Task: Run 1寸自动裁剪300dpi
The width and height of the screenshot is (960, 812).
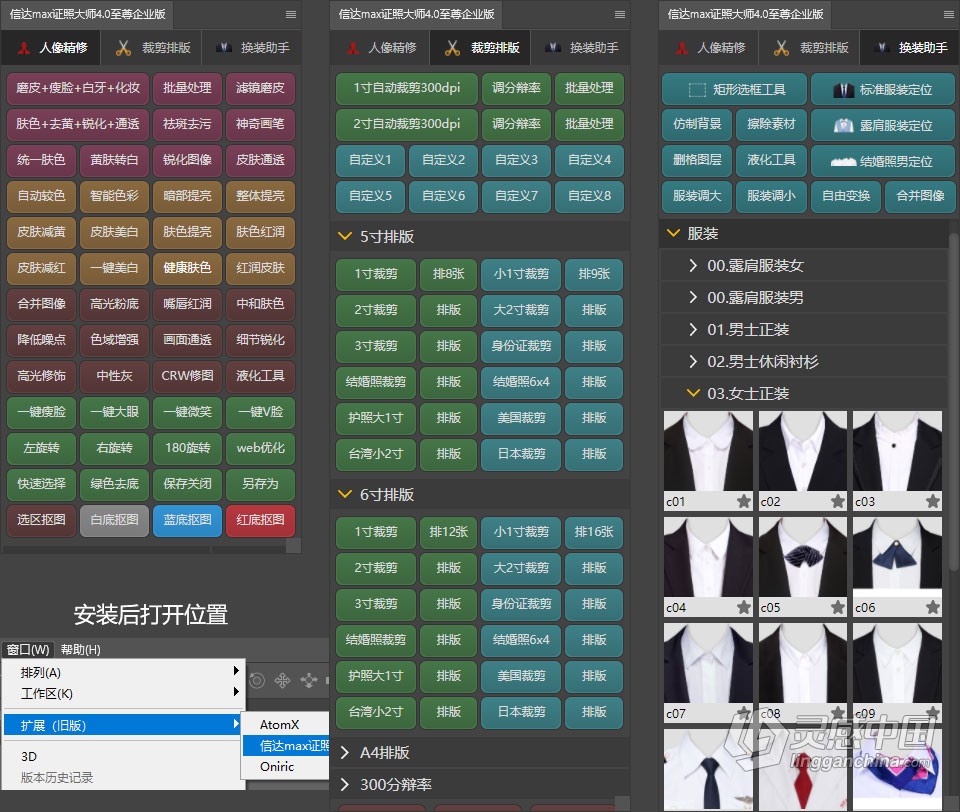Action: 407,88
